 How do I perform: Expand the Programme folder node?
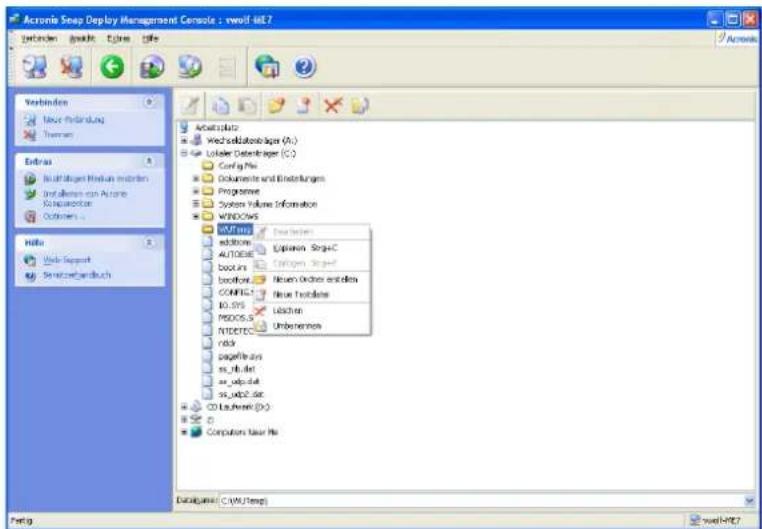pyautogui.click(x=196, y=191)
